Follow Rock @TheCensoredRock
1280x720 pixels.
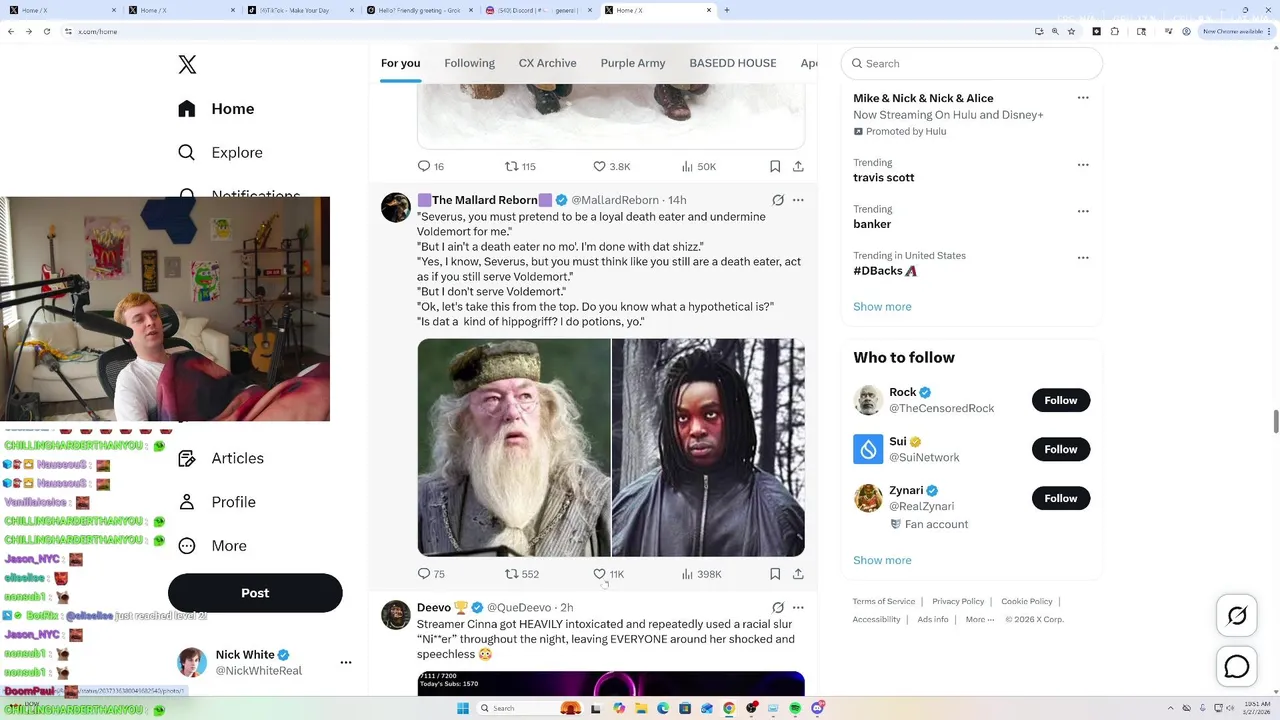tap(1061, 400)
